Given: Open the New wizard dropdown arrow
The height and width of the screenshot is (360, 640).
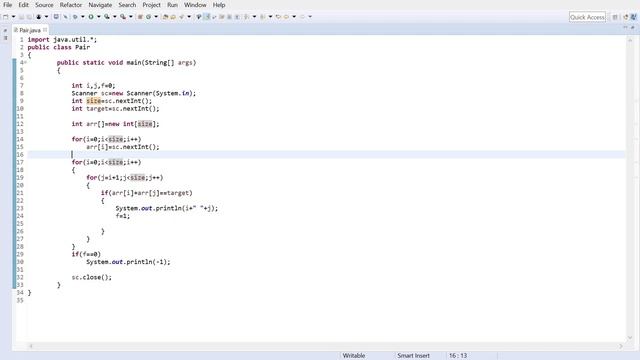Looking at the screenshot, I should point(13,17).
